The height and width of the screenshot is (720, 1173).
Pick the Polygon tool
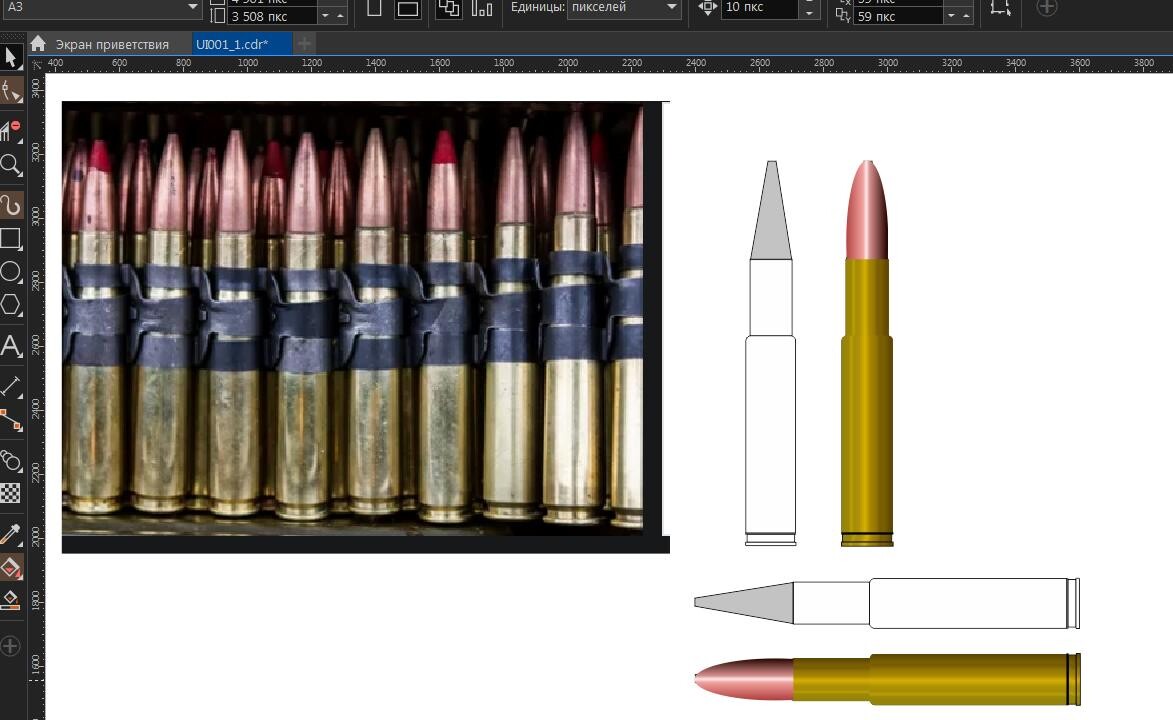tap(13, 305)
